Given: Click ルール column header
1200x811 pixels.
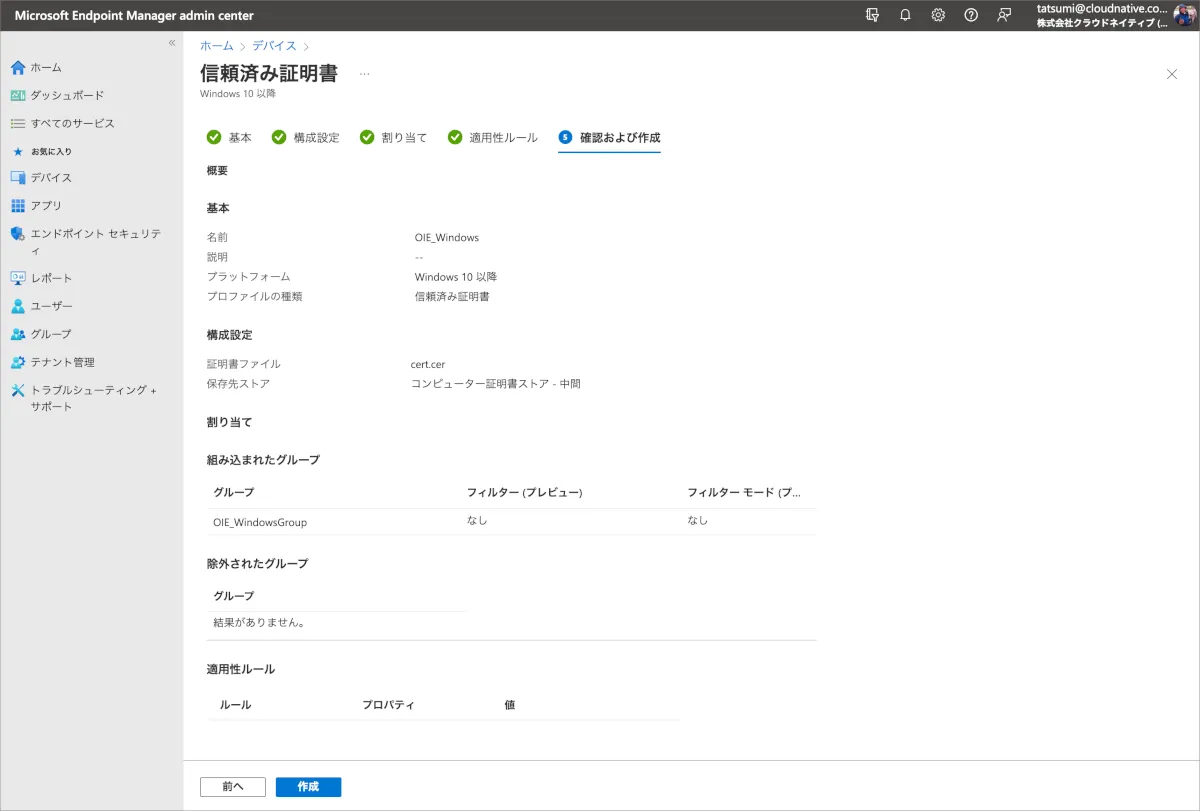Looking at the screenshot, I should pos(236,705).
